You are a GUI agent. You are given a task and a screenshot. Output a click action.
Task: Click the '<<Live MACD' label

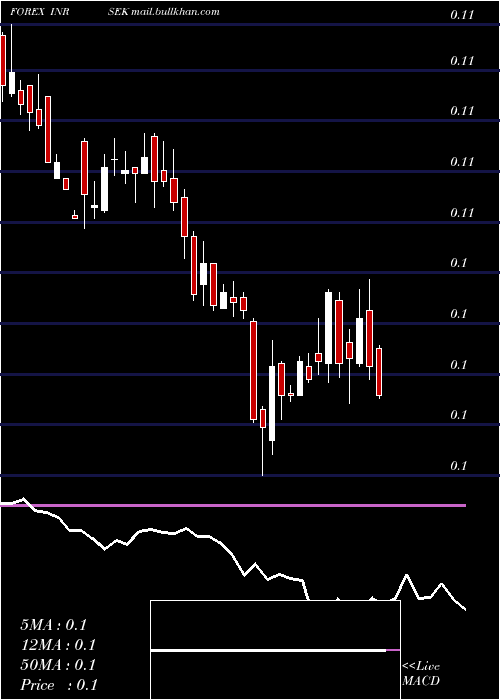(x=421, y=673)
